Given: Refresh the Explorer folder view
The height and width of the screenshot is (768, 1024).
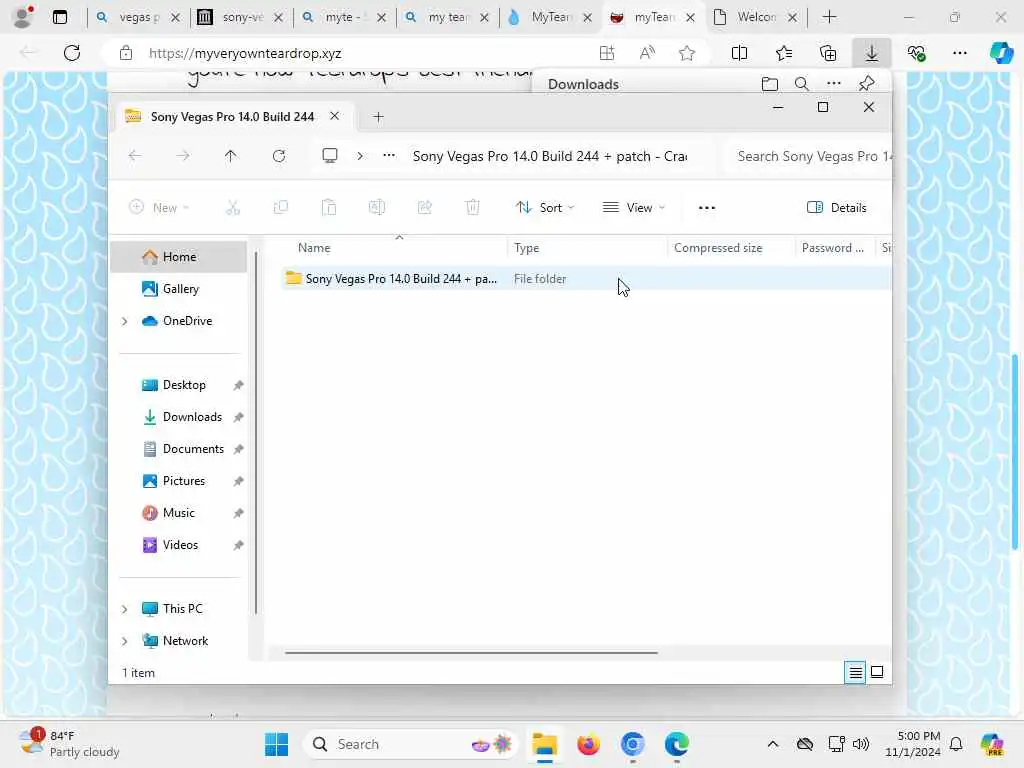Looking at the screenshot, I should [279, 156].
